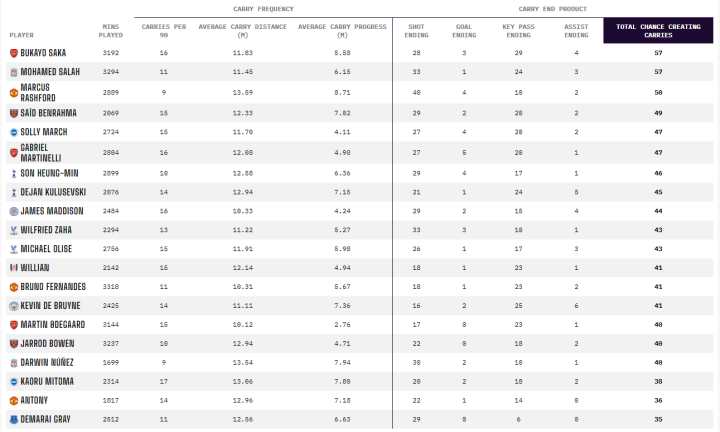Click the Brighton crest beside Solly March
The width and height of the screenshot is (720, 432).
click(x=13, y=131)
